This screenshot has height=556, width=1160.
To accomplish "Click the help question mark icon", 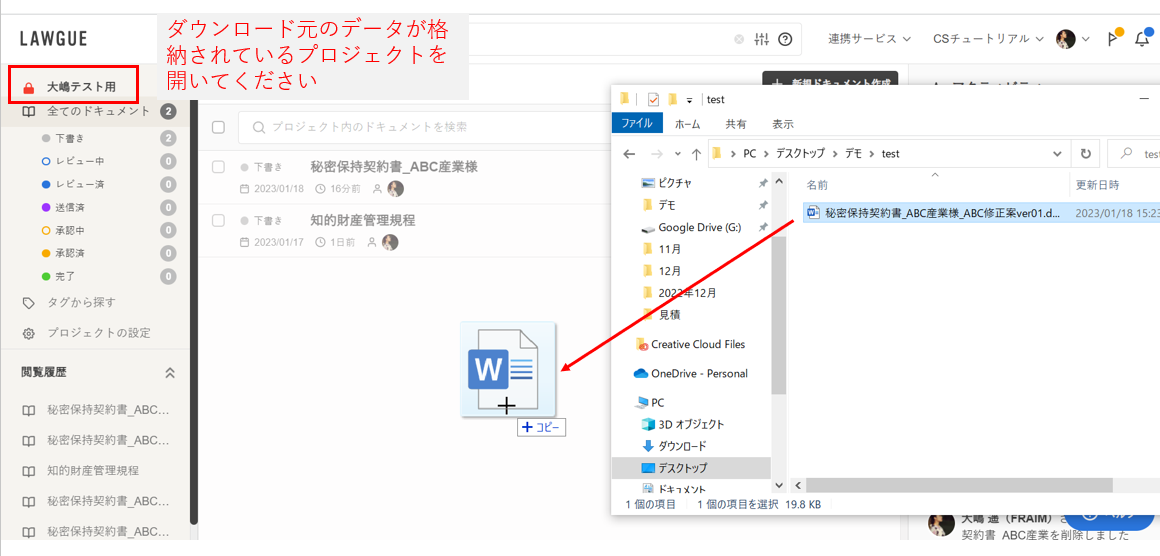I will (x=785, y=39).
